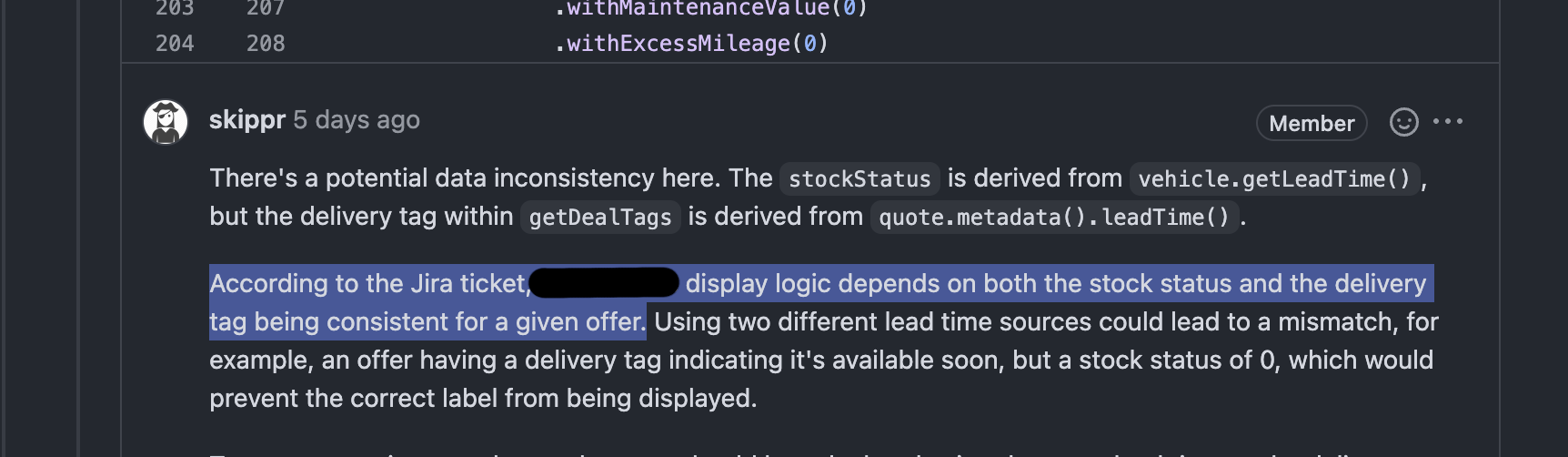Click the quote.metadata().leadTime() inline code
The image size is (1568, 457).
pos(1053,218)
